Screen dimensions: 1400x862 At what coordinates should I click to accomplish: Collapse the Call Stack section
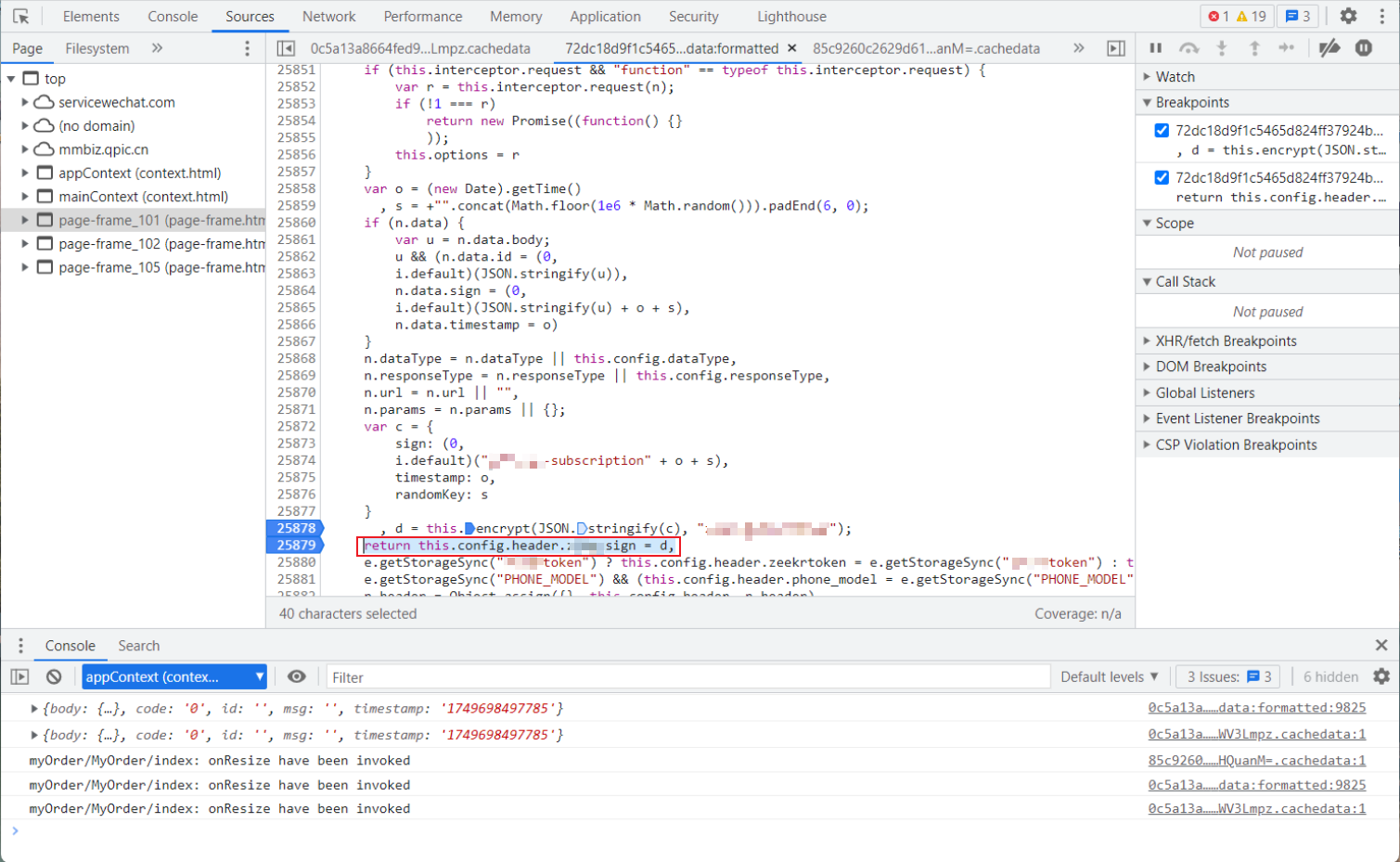(x=1267, y=282)
